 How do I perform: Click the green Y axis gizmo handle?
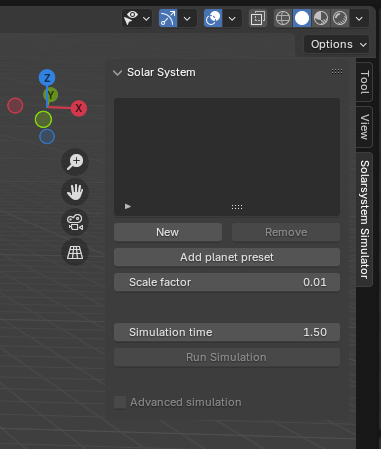tap(51, 95)
